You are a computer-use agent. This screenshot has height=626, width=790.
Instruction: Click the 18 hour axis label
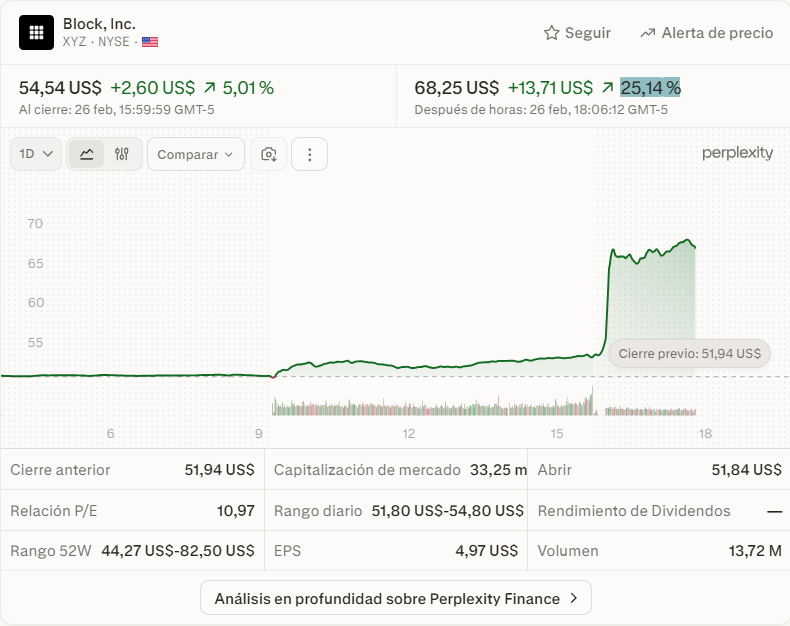tap(705, 433)
